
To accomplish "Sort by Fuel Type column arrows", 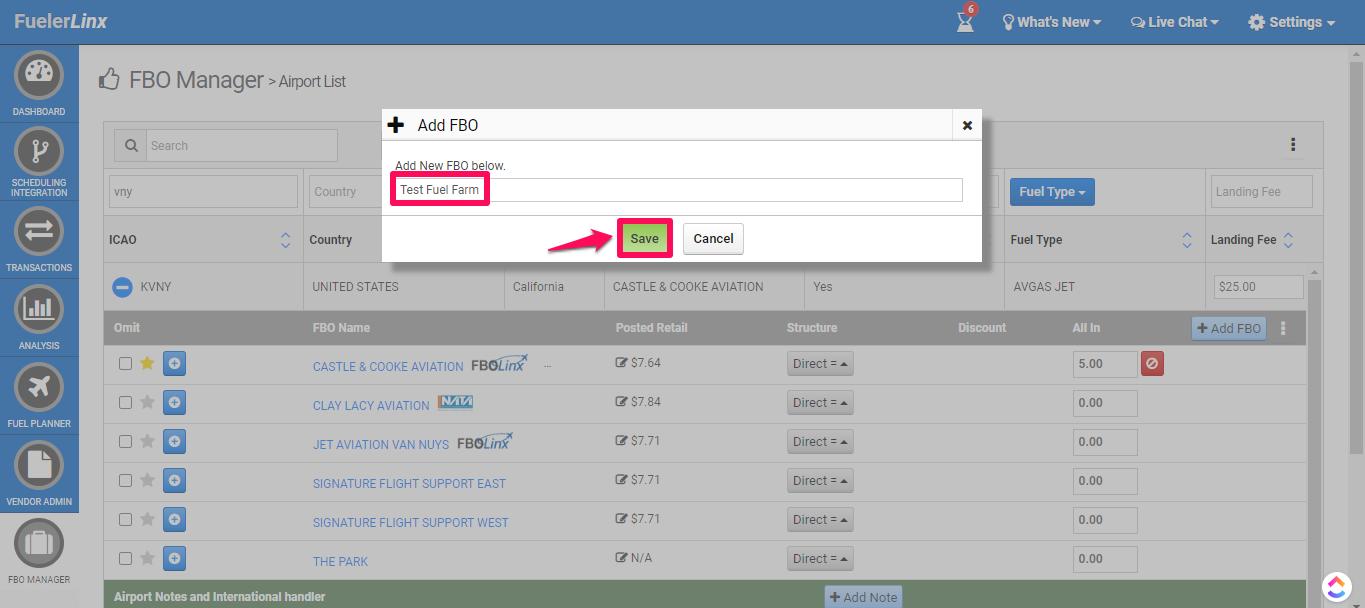I will [x=1187, y=240].
